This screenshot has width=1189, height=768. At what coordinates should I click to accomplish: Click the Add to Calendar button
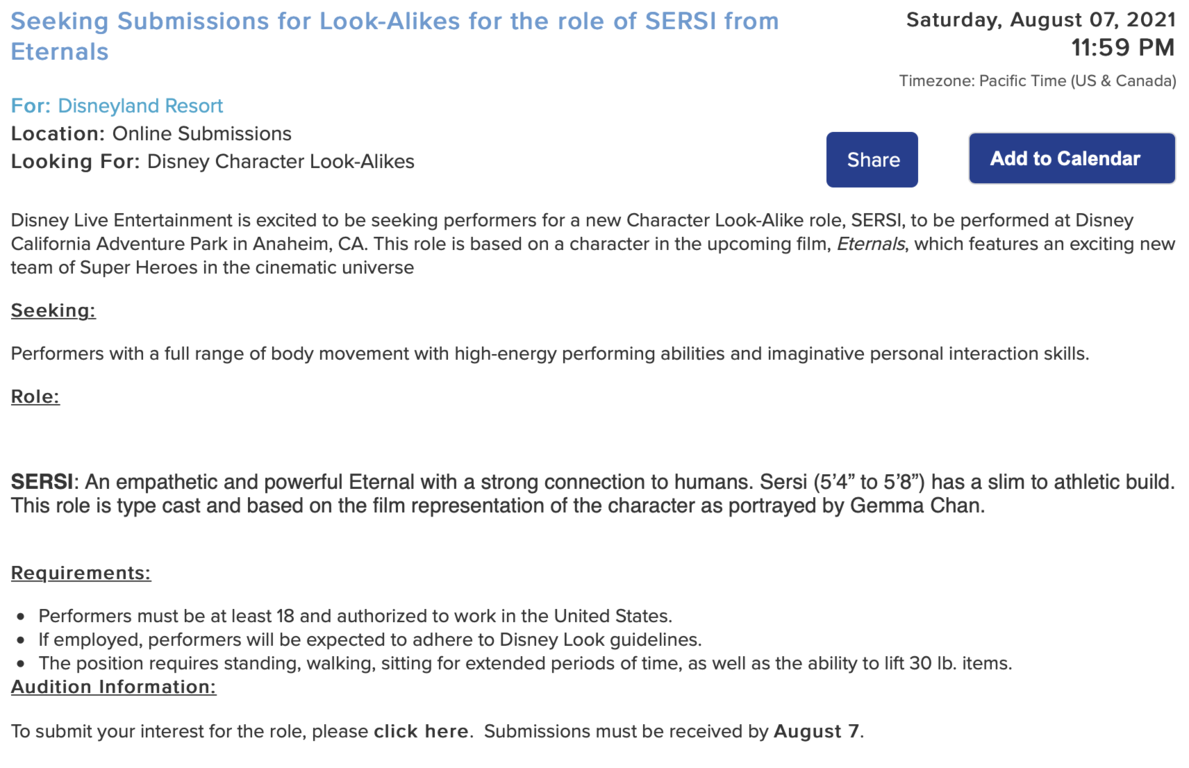click(1071, 158)
